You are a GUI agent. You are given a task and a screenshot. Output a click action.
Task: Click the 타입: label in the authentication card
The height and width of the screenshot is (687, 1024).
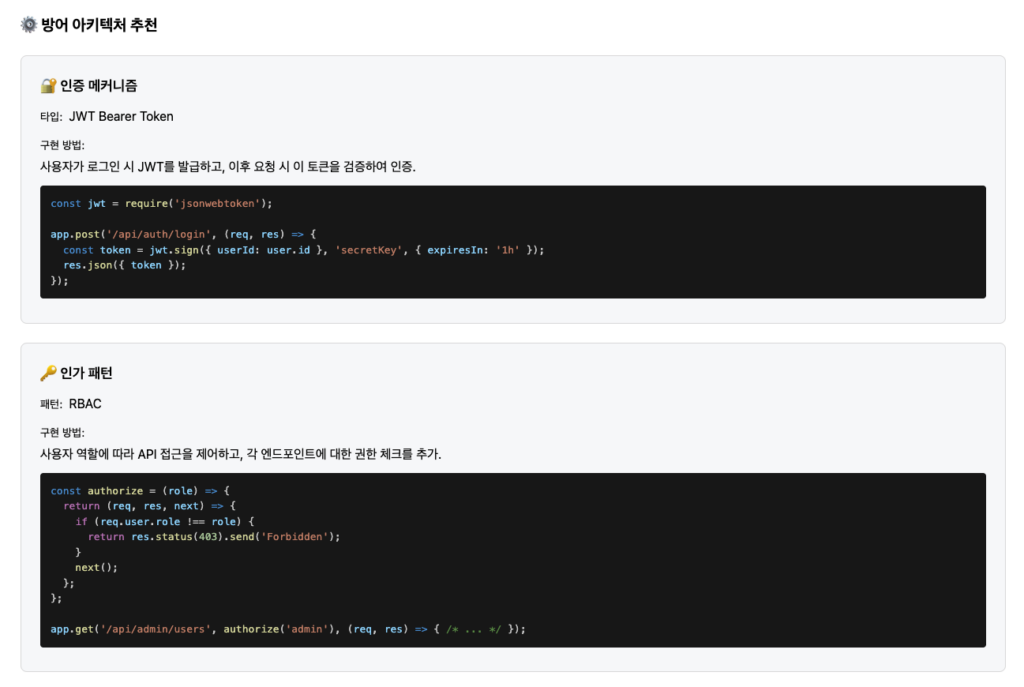[x=51, y=117]
